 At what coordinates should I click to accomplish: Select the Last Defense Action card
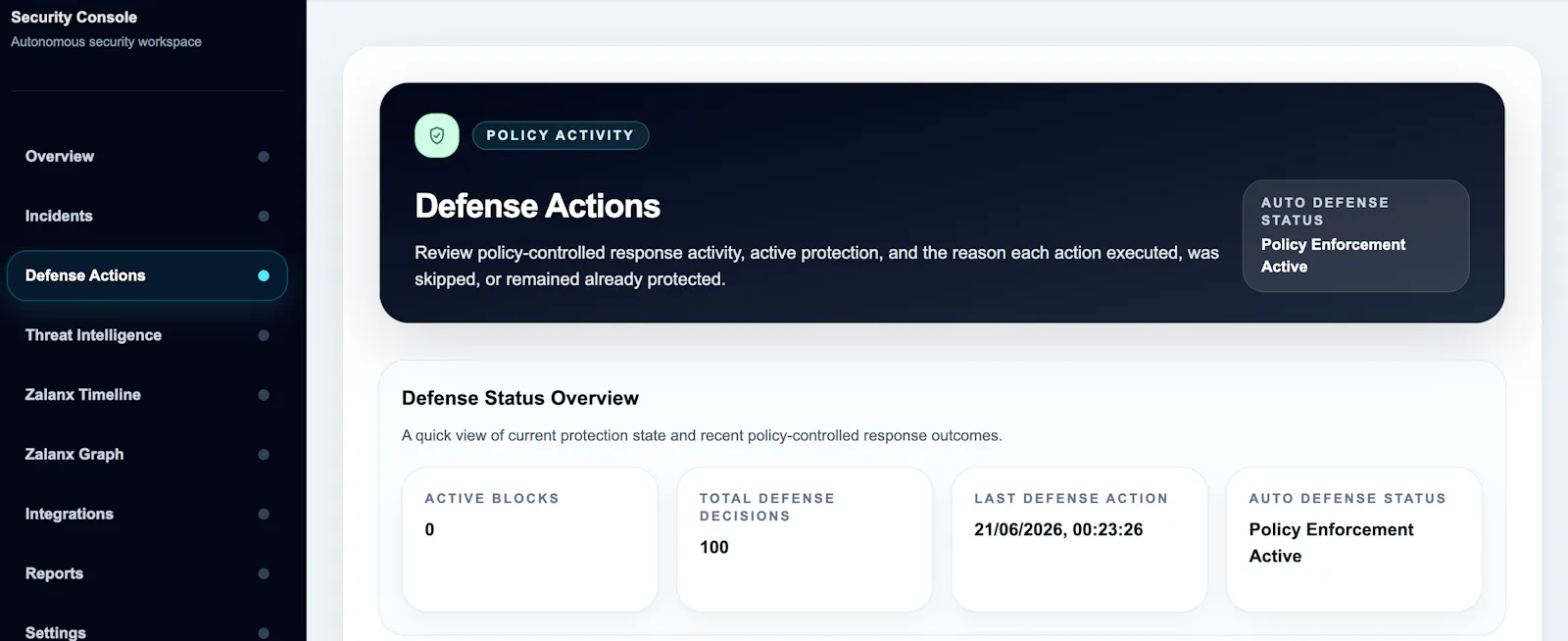click(1079, 539)
